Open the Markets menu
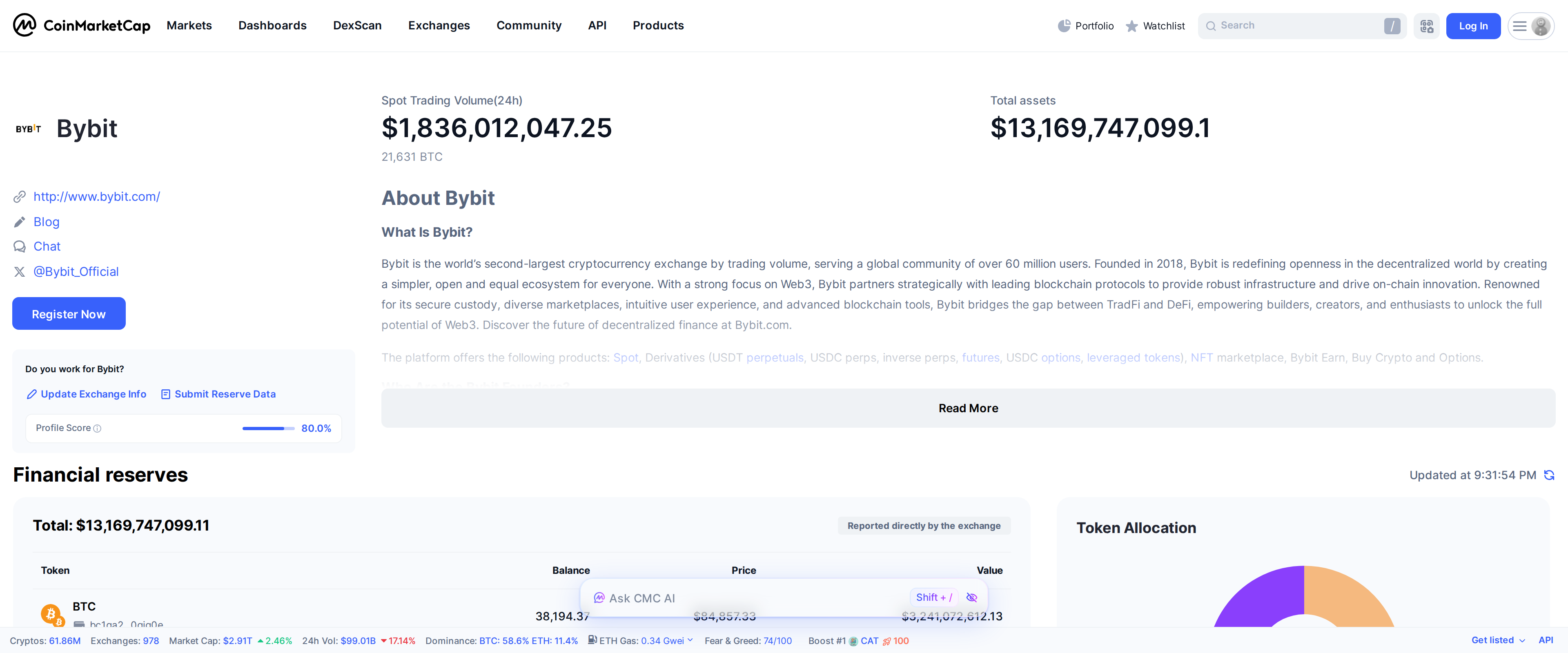This screenshot has height=653, width=1568. (x=189, y=26)
